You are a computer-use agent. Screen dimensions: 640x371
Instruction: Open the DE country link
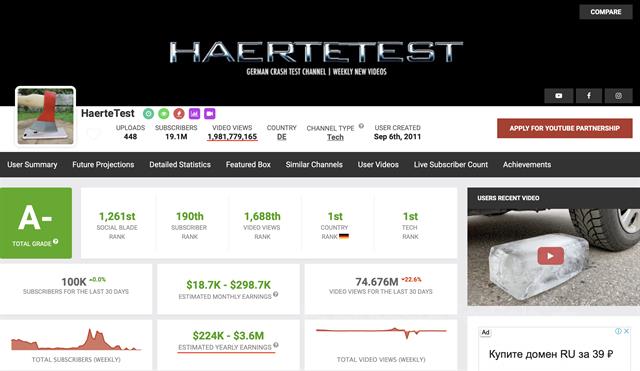(282, 137)
